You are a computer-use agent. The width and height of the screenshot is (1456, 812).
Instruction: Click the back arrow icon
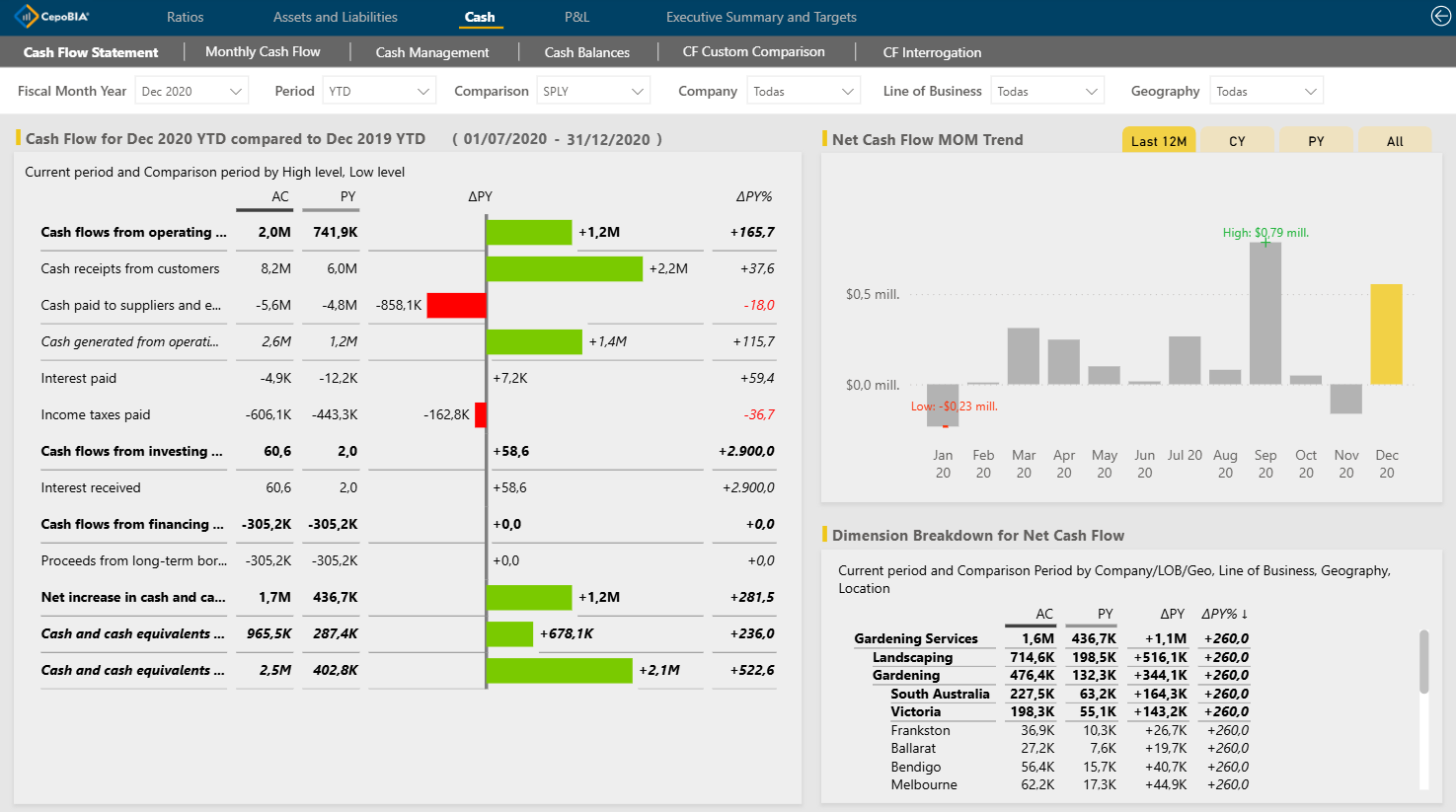pyautogui.click(x=1440, y=16)
